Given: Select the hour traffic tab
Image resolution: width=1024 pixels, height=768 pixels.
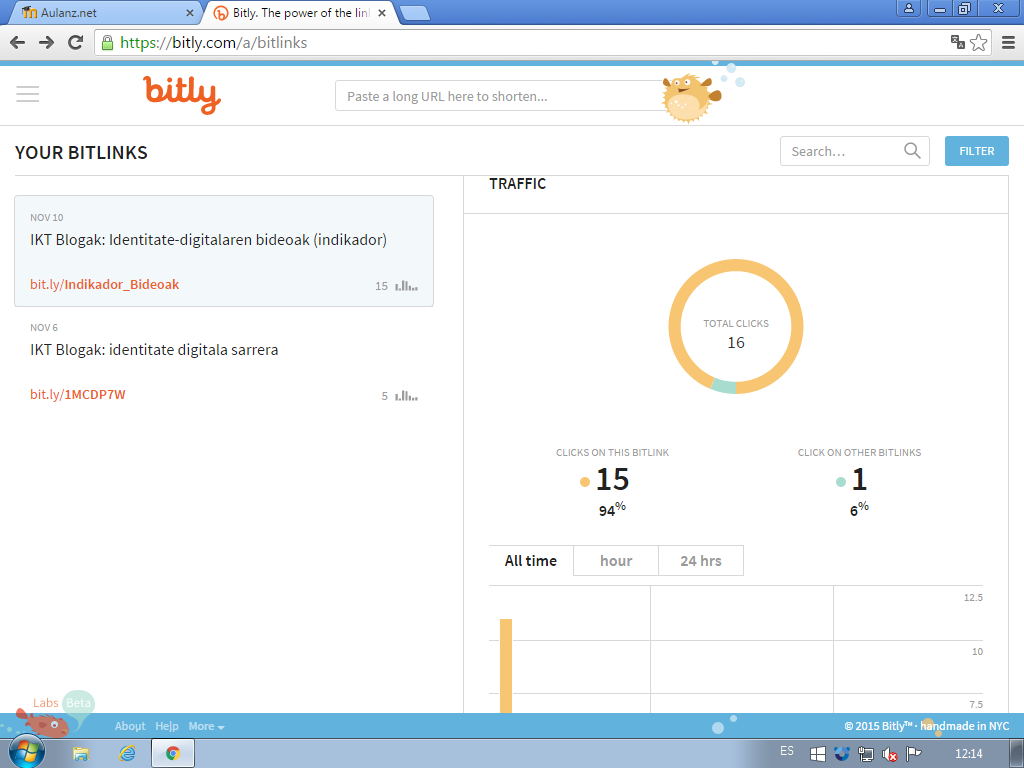Looking at the screenshot, I should [x=616, y=560].
